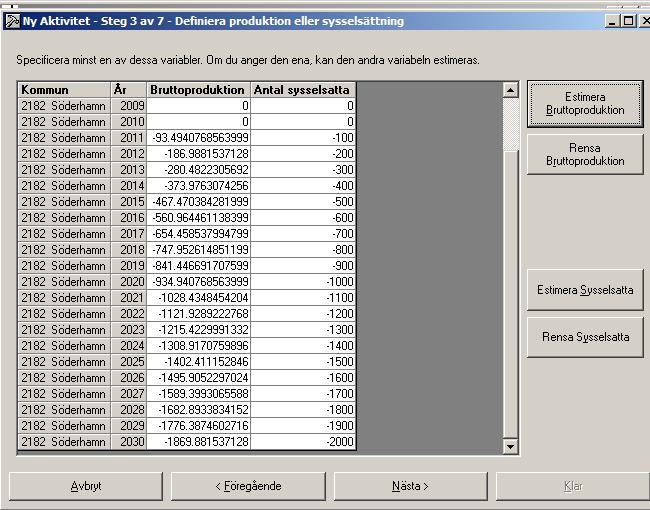Click the -1100 employment cell for 2021

(x=303, y=298)
